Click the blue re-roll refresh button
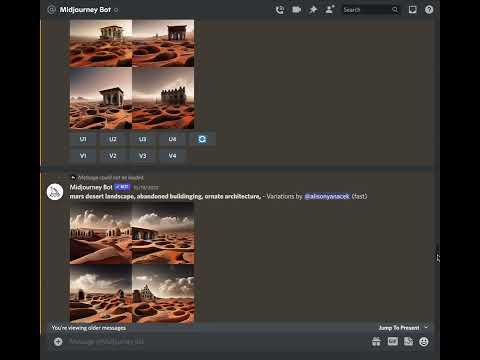Screen dimensions: 480x360 (202, 139)
